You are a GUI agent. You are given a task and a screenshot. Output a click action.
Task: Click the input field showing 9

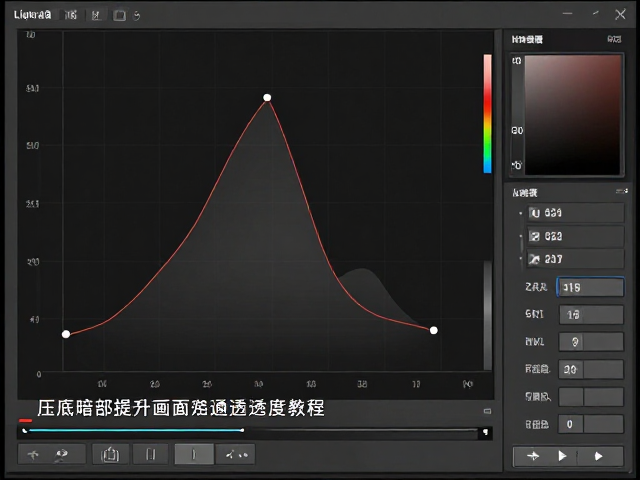click(591, 342)
